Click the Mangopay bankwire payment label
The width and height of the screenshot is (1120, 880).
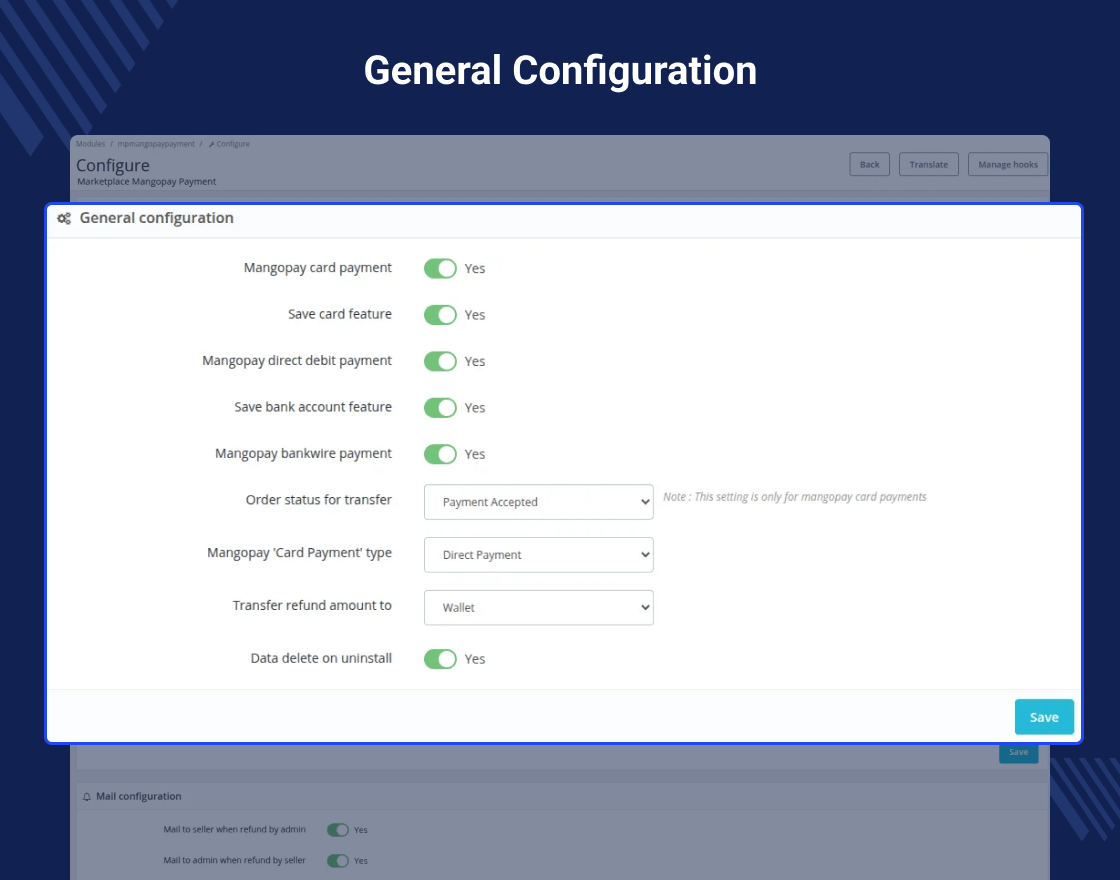304,454
